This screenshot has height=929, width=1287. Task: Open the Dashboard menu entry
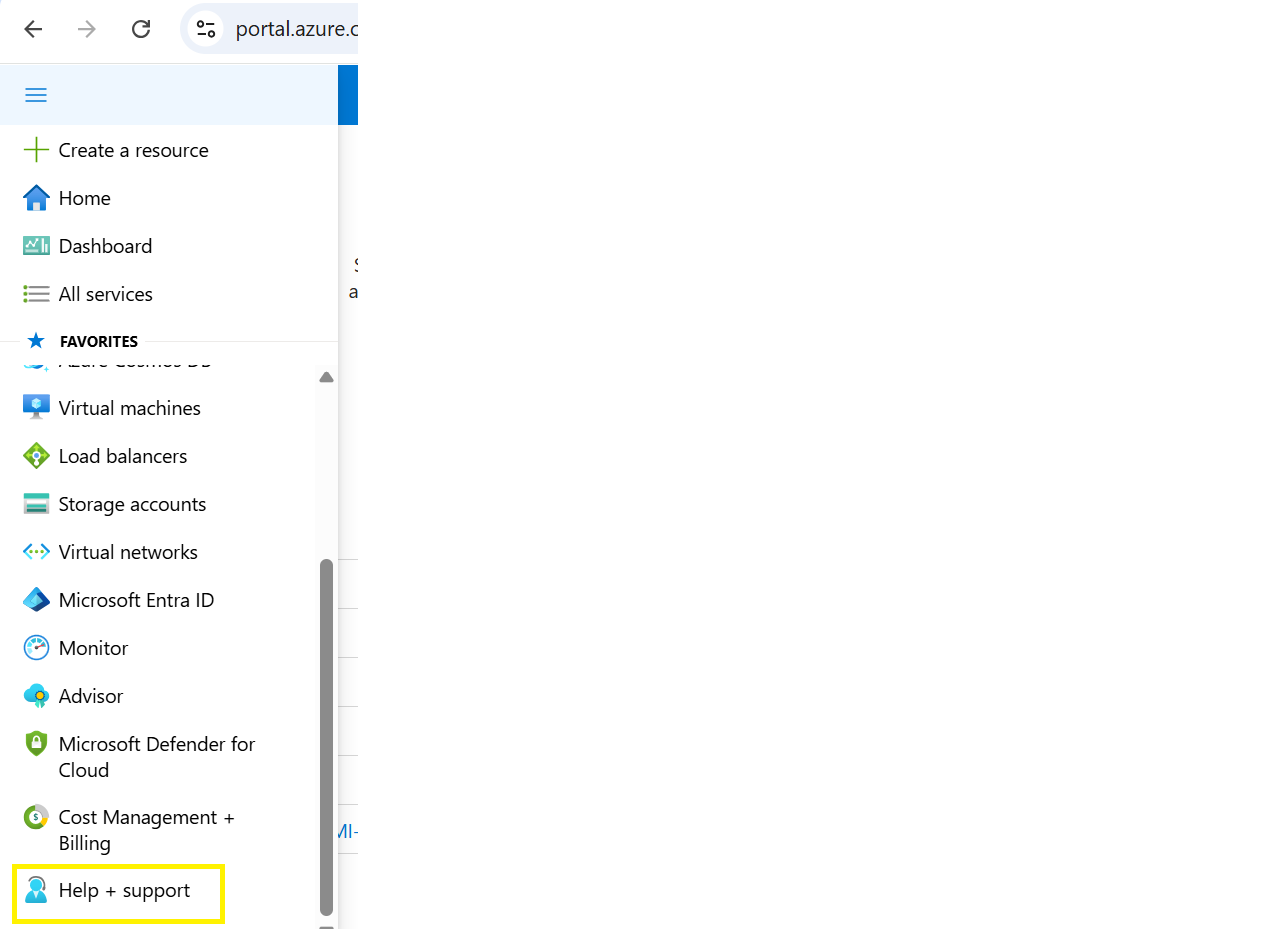pos(106,246)
